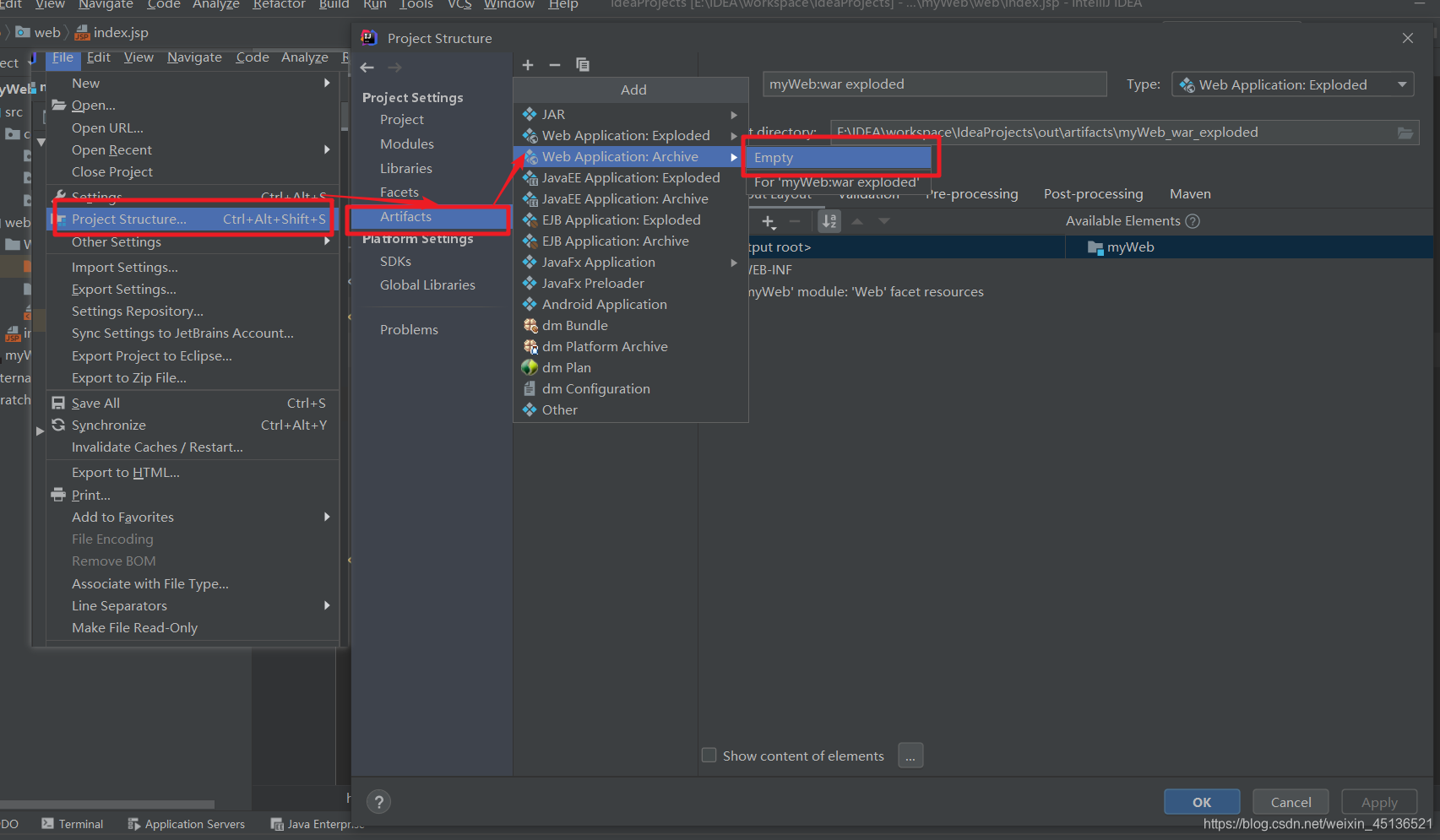Expand the Add to Favorites submenu arrow

click(327, 517)
